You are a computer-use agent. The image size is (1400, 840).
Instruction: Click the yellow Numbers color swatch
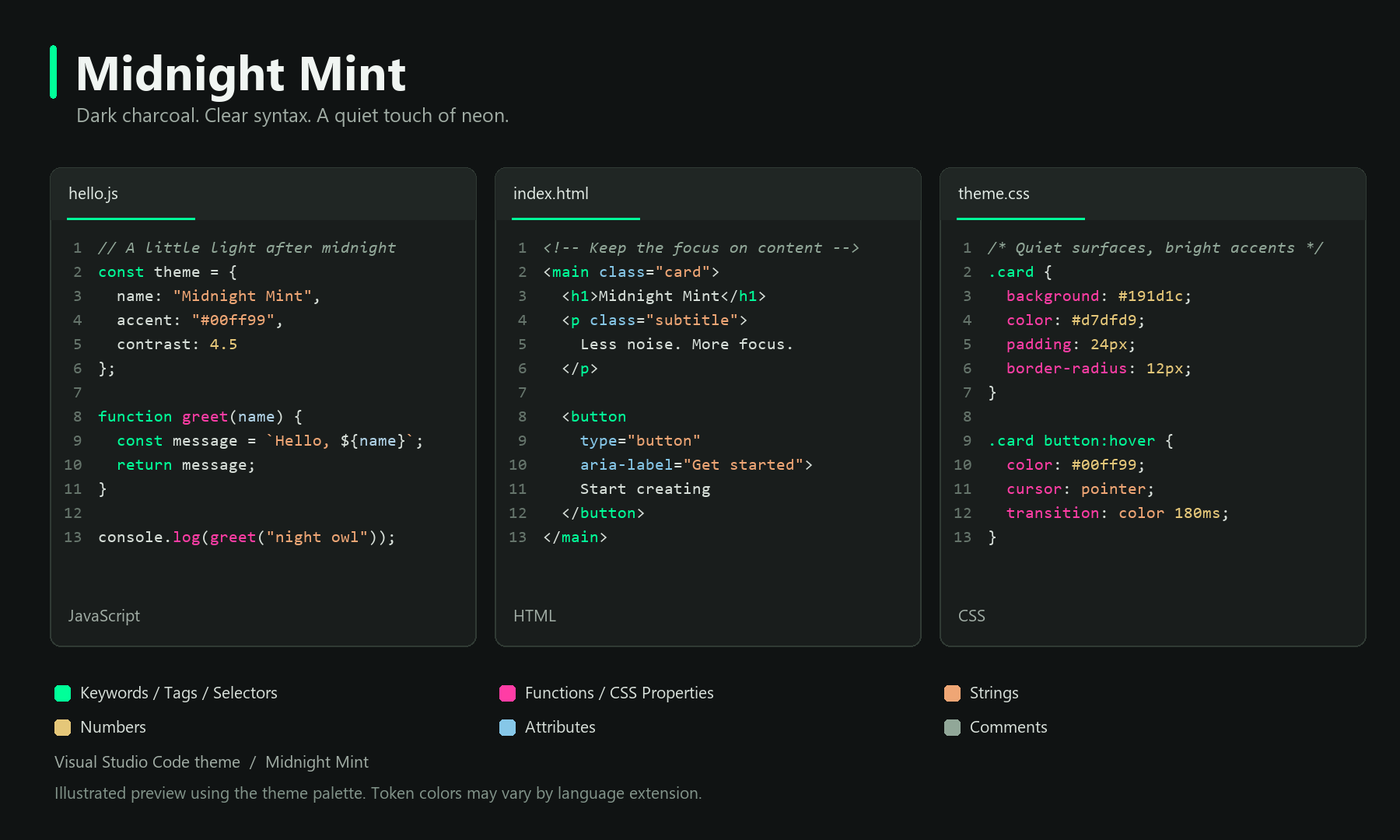[x=63, y=727]
